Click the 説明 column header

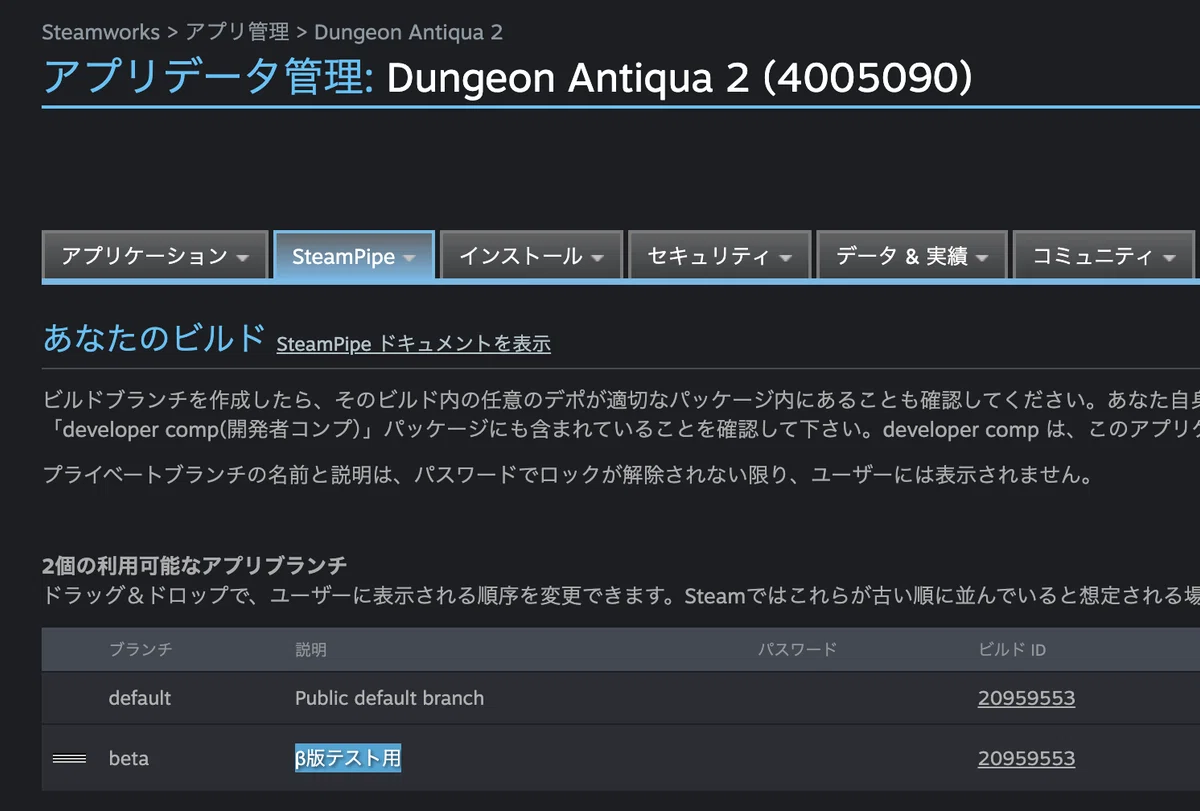311,650
